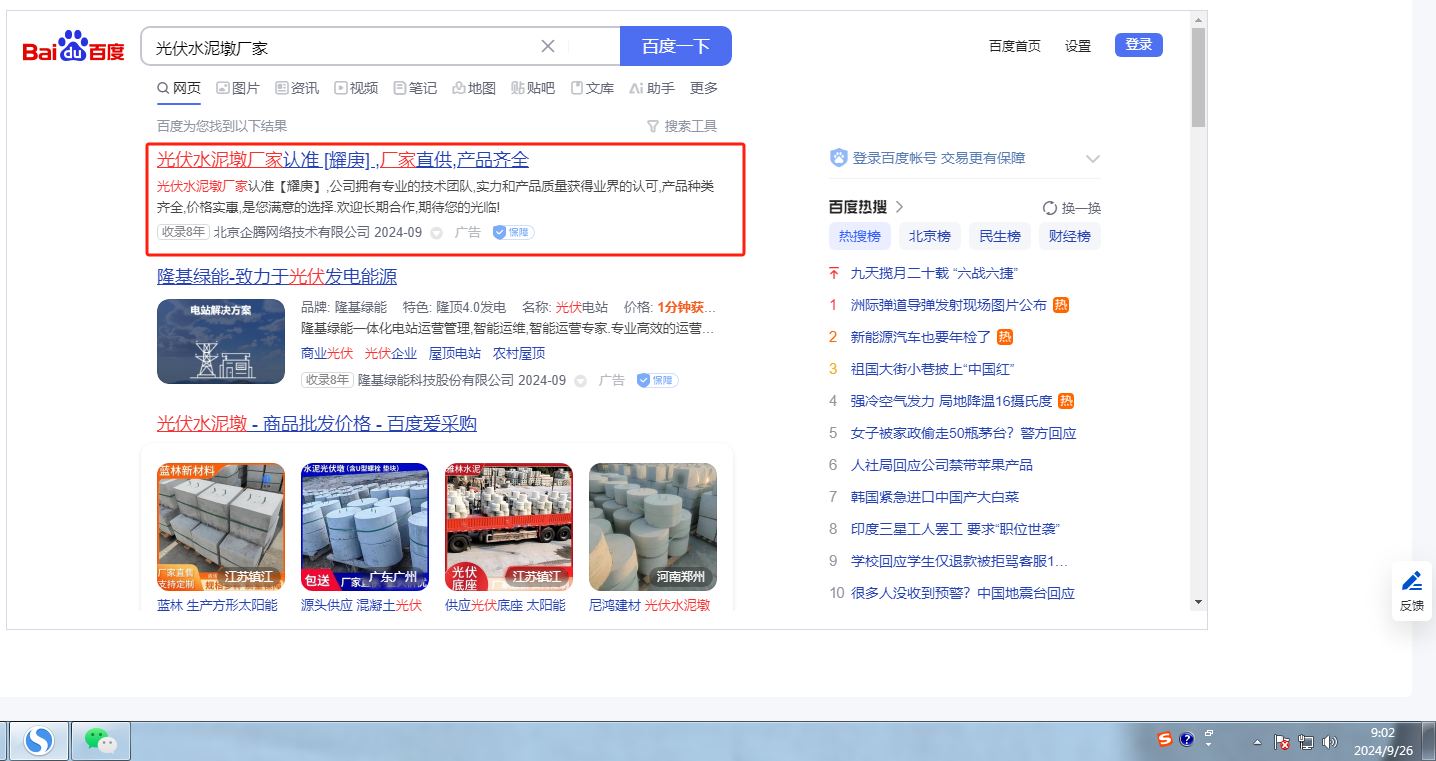Open the 河南郑州 cement pier product thumbnail
1436x761 pixels.
coord(653,527)
